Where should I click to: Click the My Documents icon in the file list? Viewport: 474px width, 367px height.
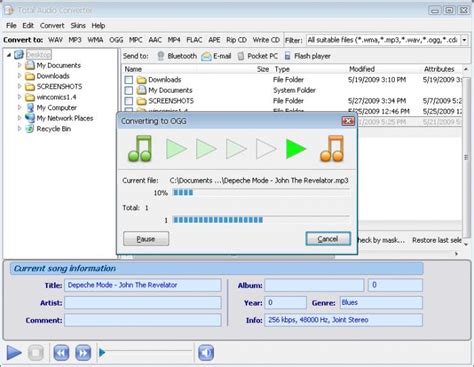coord(142,90)
